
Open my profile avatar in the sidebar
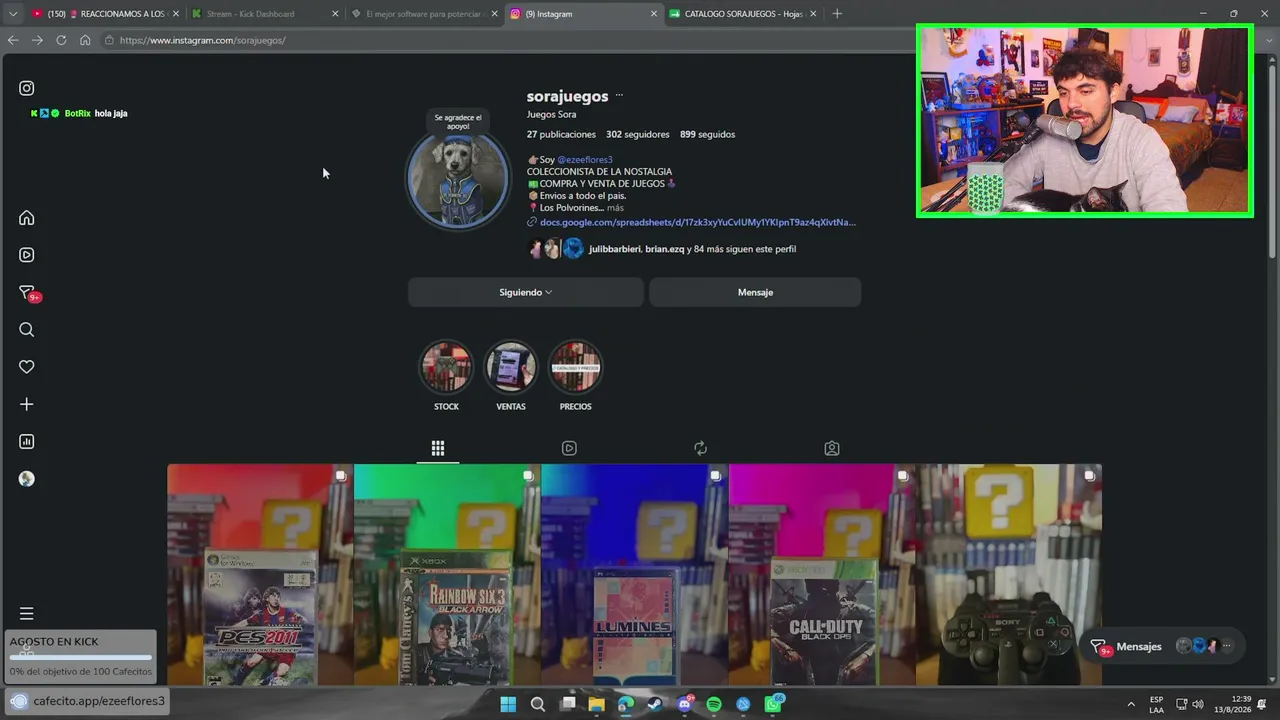pyautogui.click(x=27, y=479)
